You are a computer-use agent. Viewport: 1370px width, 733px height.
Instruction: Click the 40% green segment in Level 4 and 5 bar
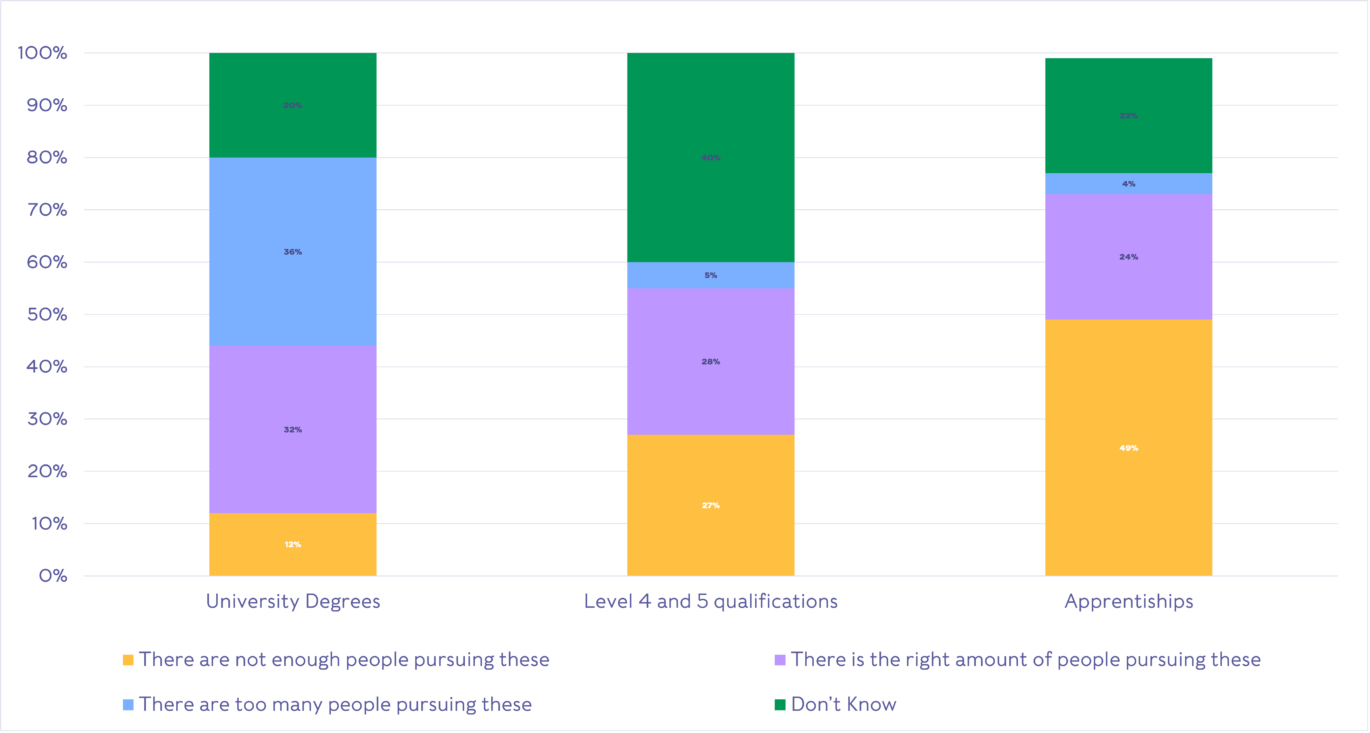(711, 157)
